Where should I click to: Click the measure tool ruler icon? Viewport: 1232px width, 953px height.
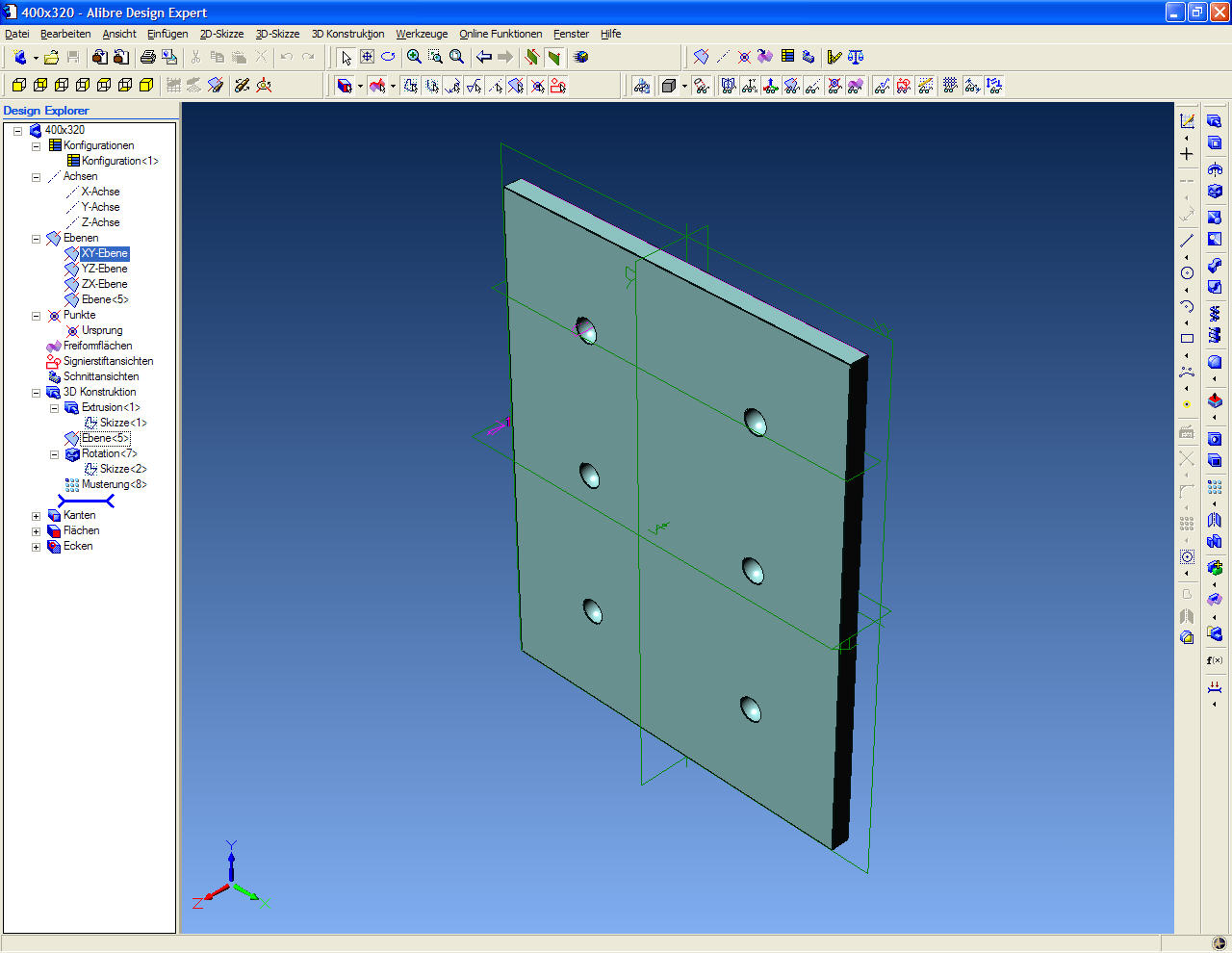(834, 58)
